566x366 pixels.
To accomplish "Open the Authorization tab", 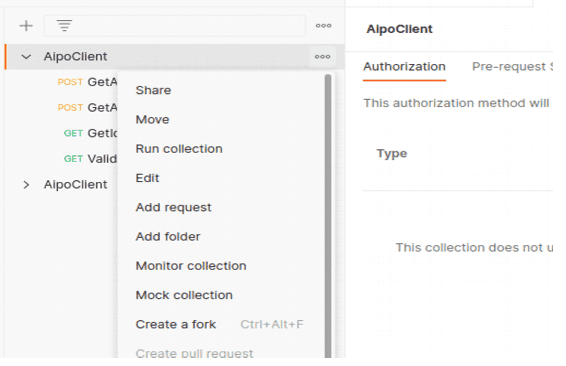I will coord(404,67).
